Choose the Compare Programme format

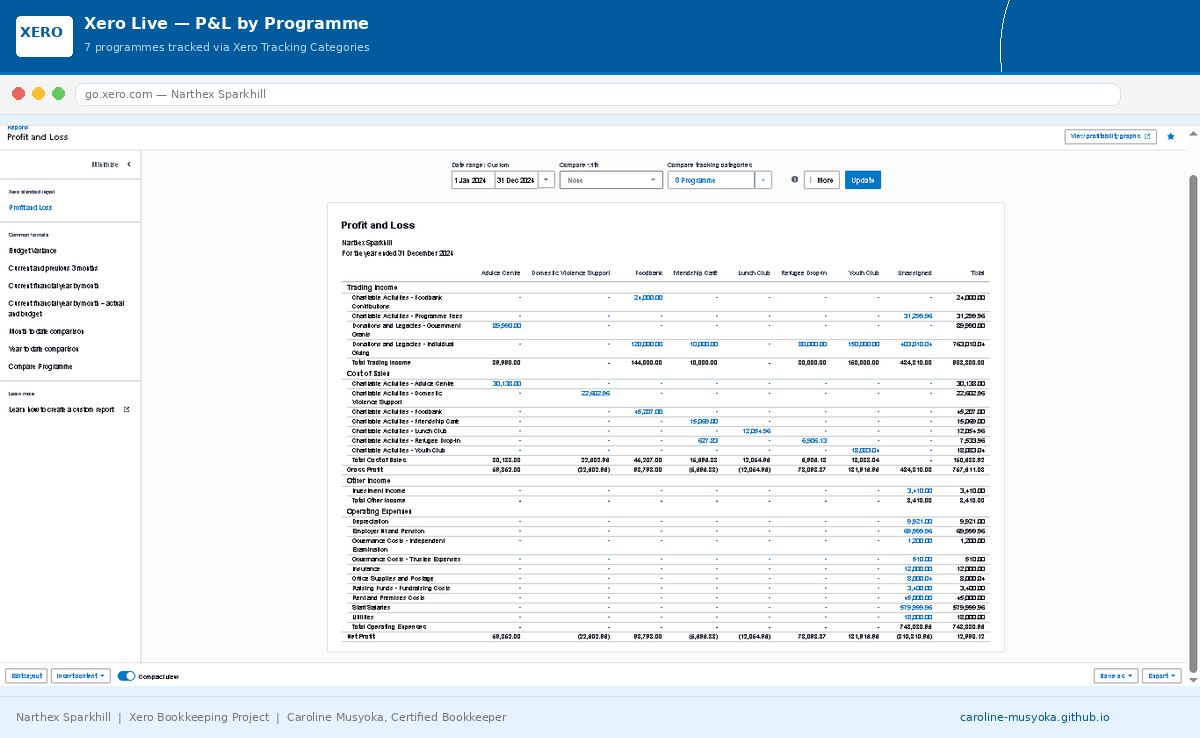point(41,367)
